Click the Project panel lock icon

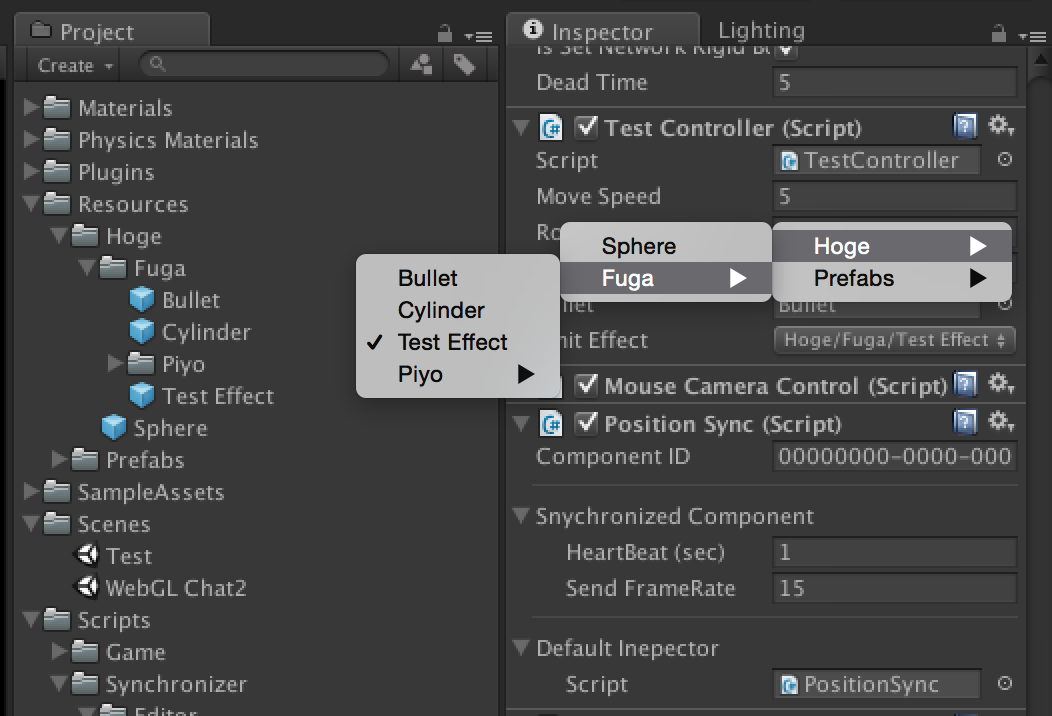tap(444, 34)
